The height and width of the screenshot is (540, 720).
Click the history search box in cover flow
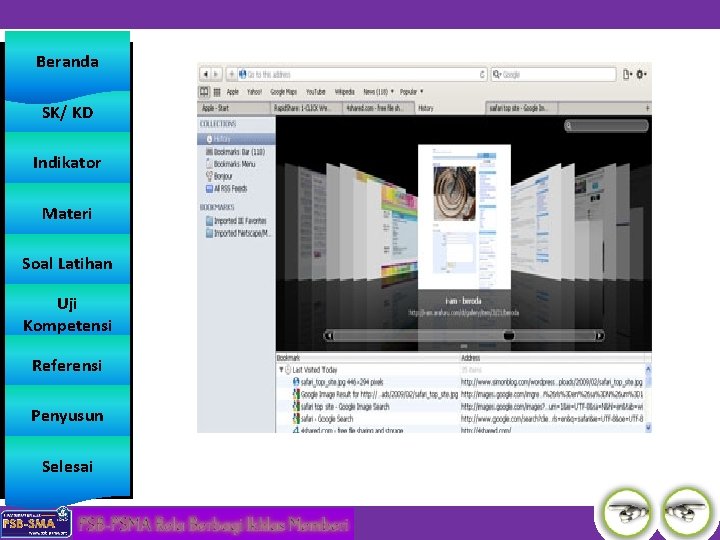pos(606,125)
